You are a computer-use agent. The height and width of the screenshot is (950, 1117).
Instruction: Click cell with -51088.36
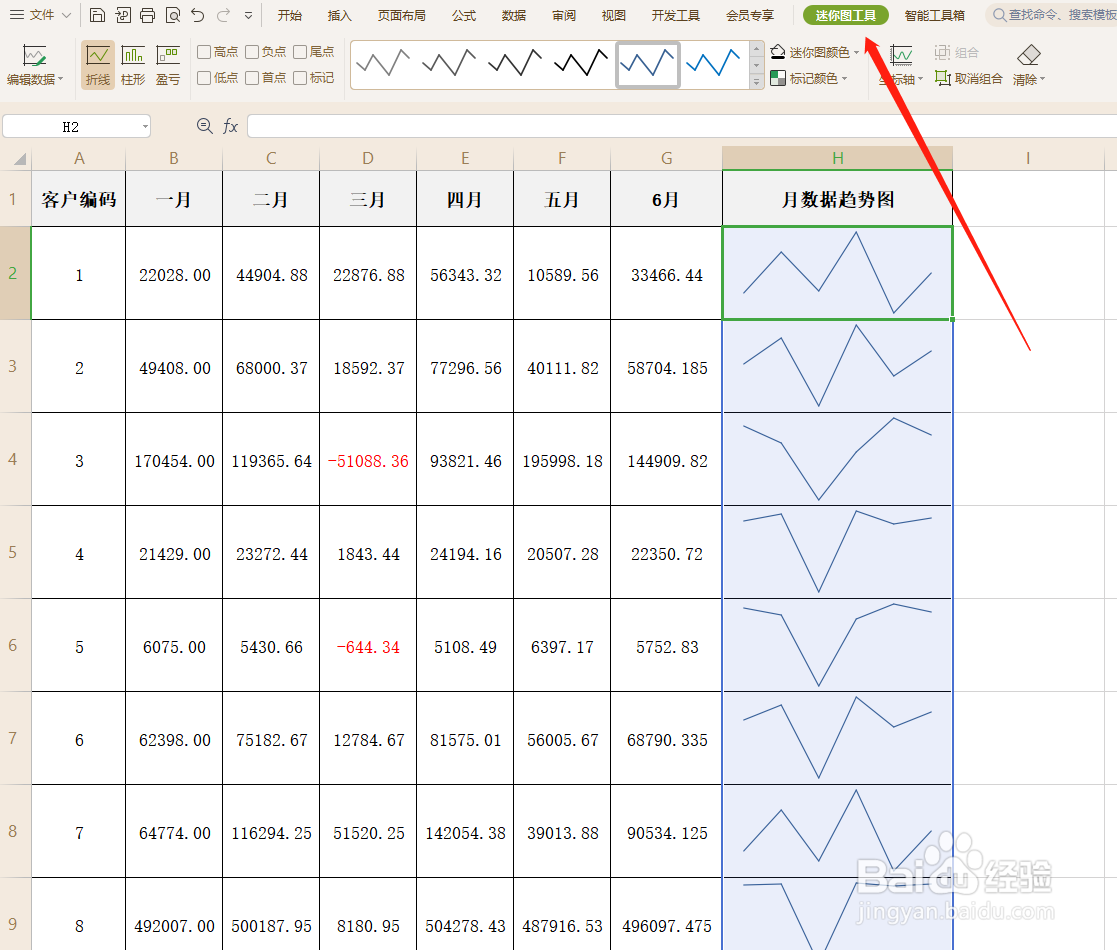(x=368, y=461)
